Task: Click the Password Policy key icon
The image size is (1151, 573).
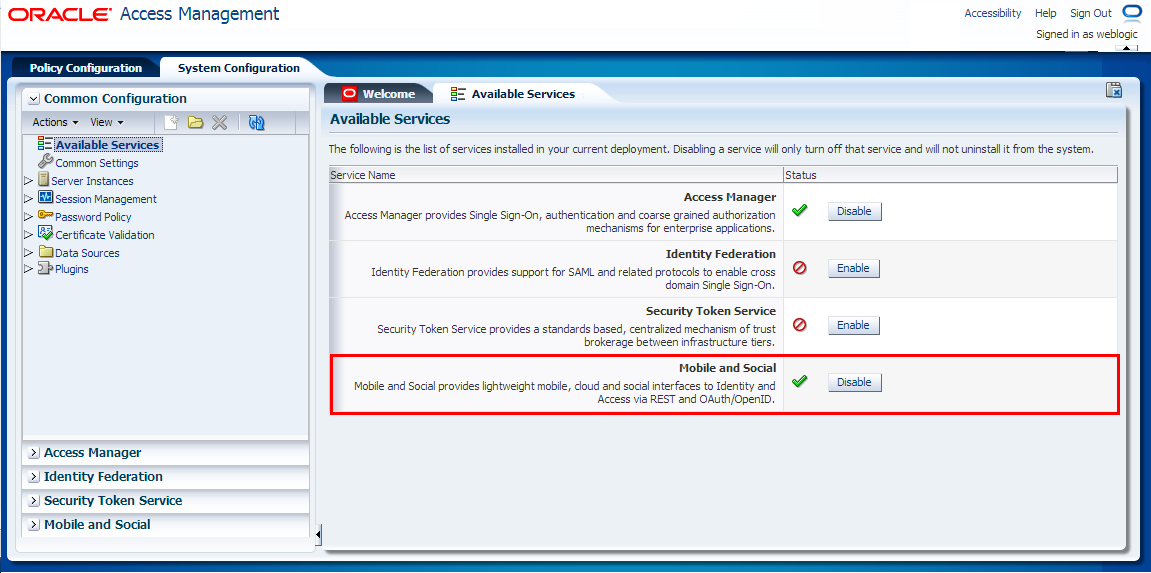Action: (x=46, y=216)
